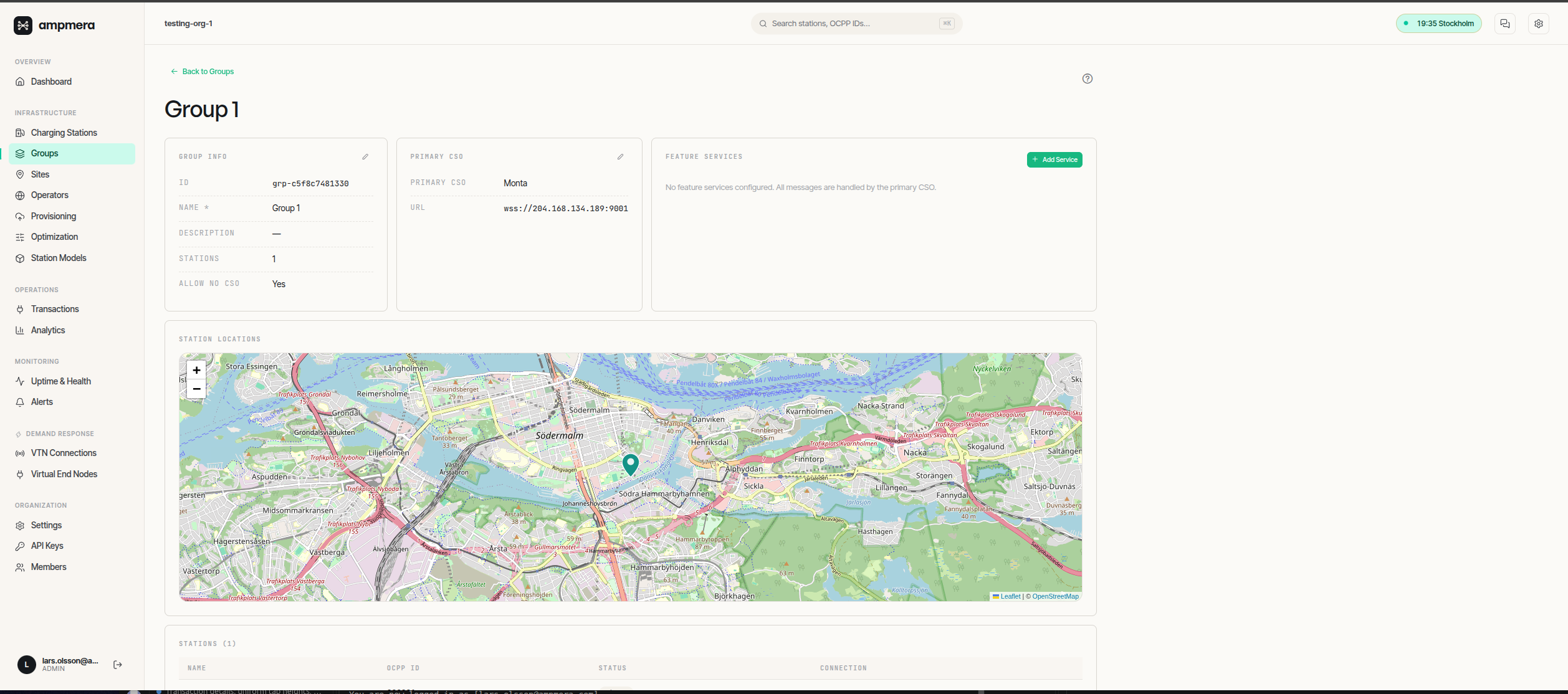The image size is (1568, 694).
Task: Click the URL wss://204.168.134.189:9001
Action: (x=566, y=209)
